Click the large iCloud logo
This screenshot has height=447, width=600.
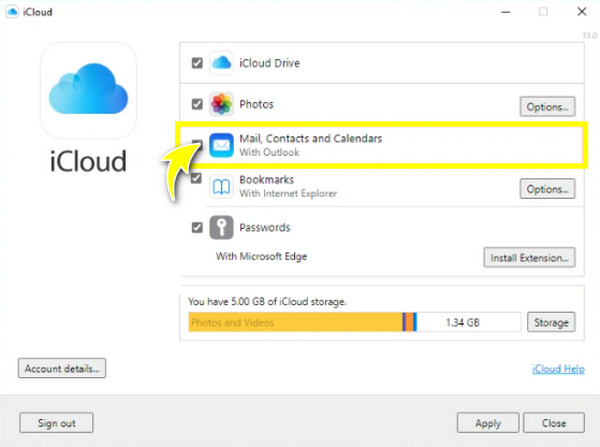click(88, 90)
